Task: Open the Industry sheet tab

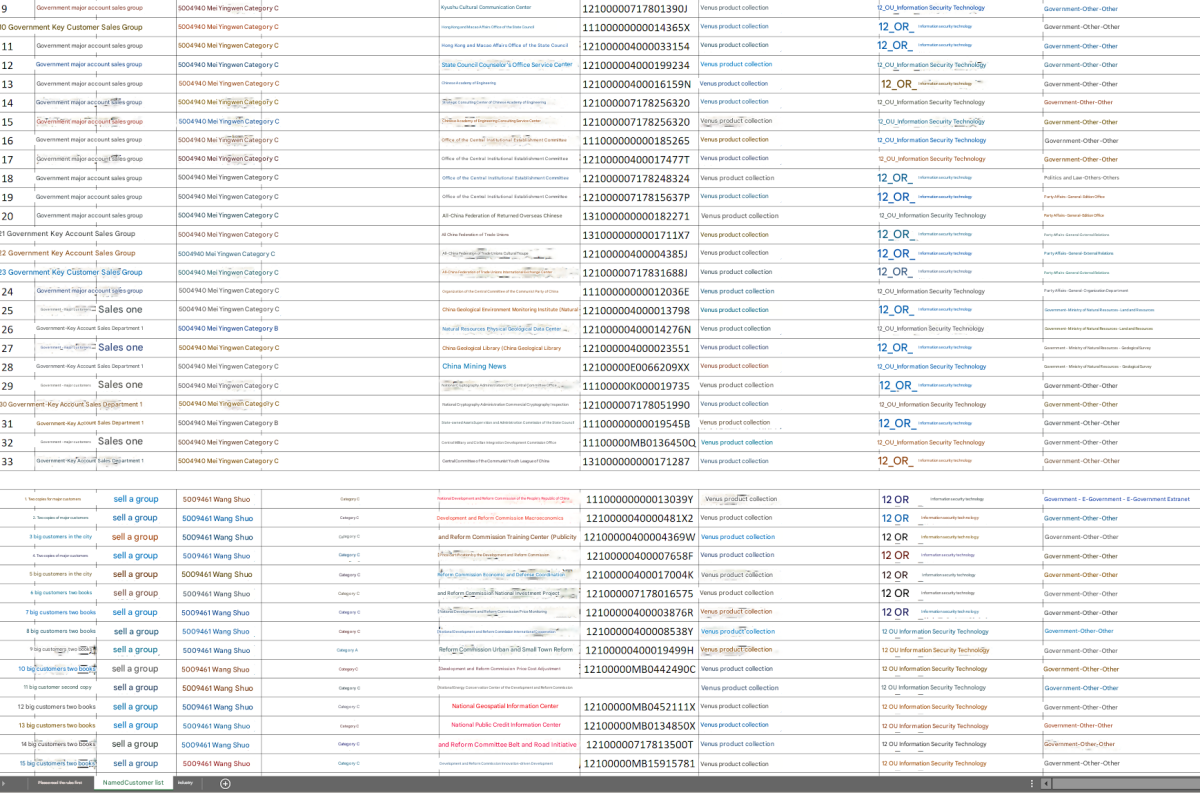Action: point(185,783)
